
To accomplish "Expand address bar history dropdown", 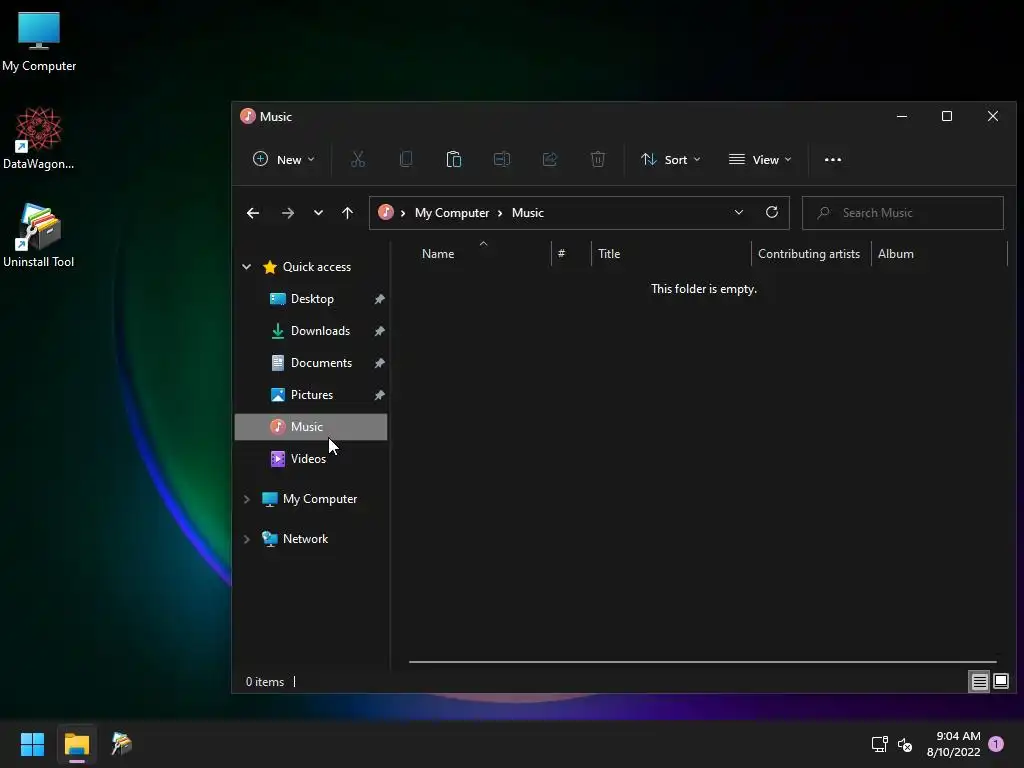I will (739, 212).
